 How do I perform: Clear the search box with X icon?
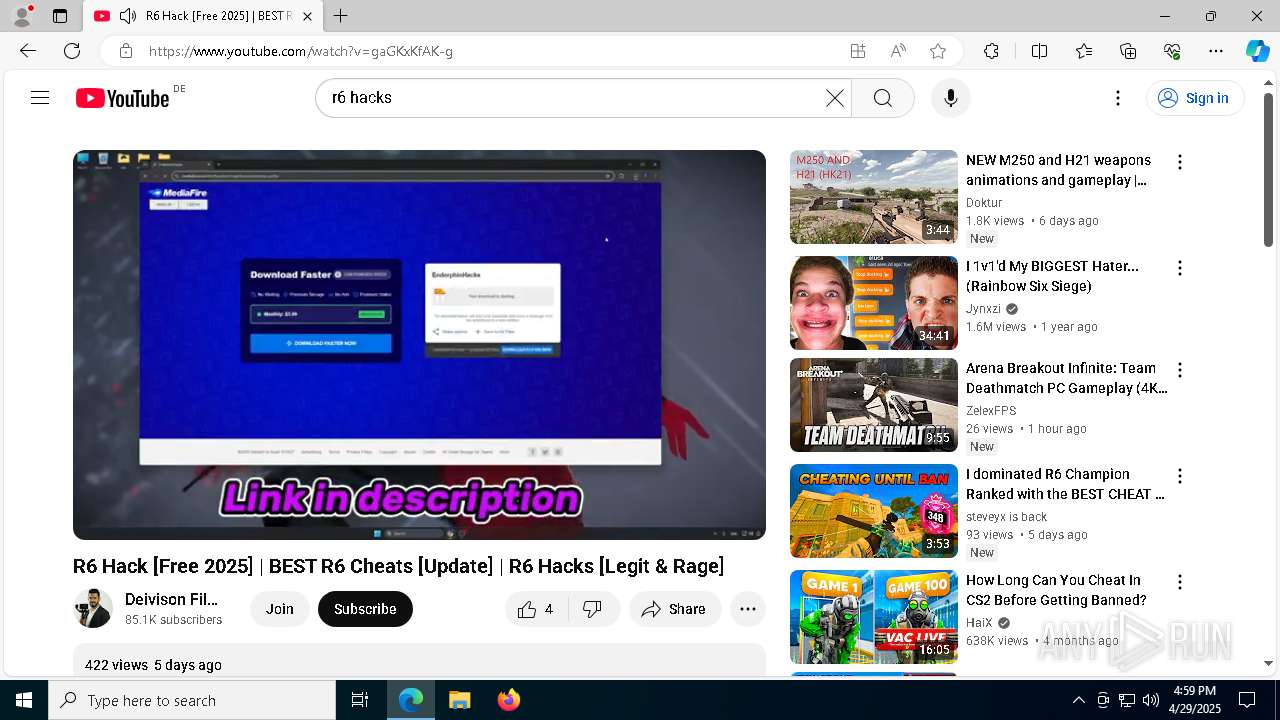(x=834, y=98)
